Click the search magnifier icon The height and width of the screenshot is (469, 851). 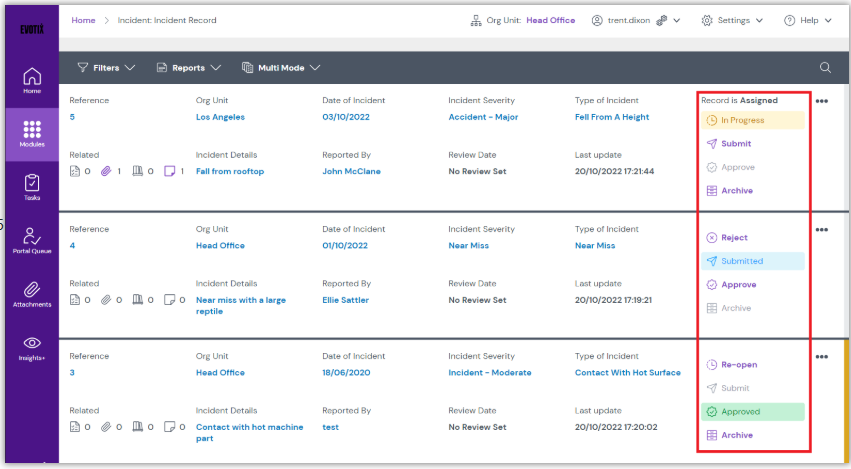825,68
